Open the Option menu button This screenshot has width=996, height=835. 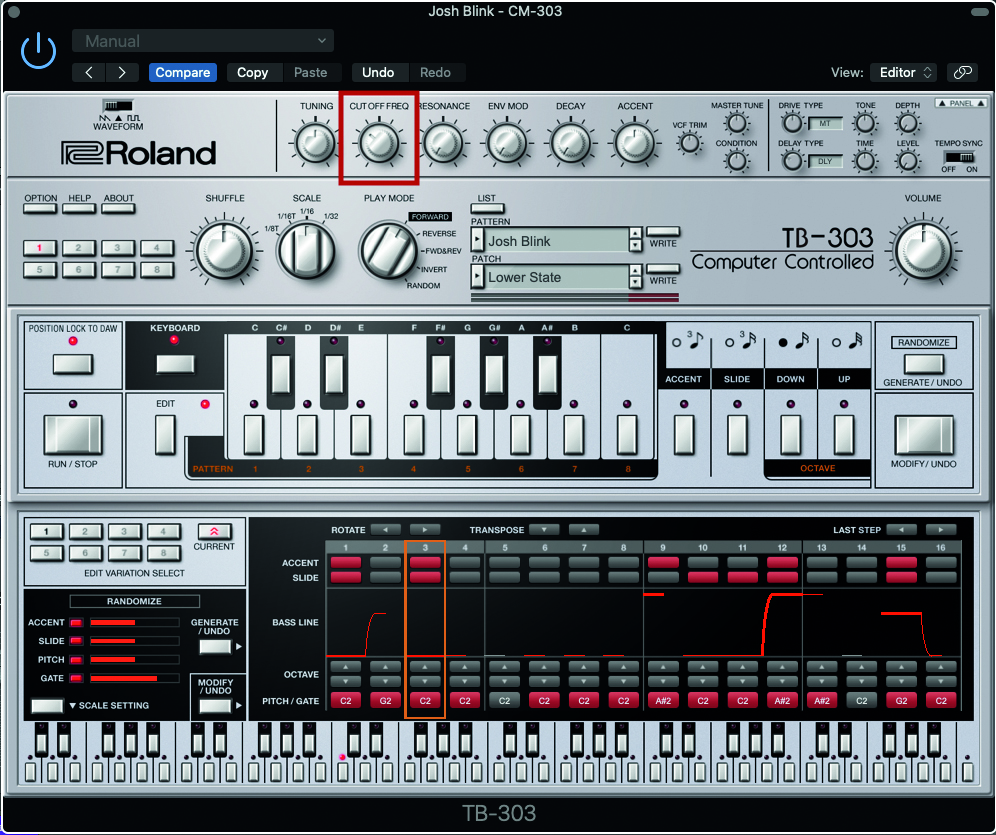pyautogui.click(x=40, y=208)
